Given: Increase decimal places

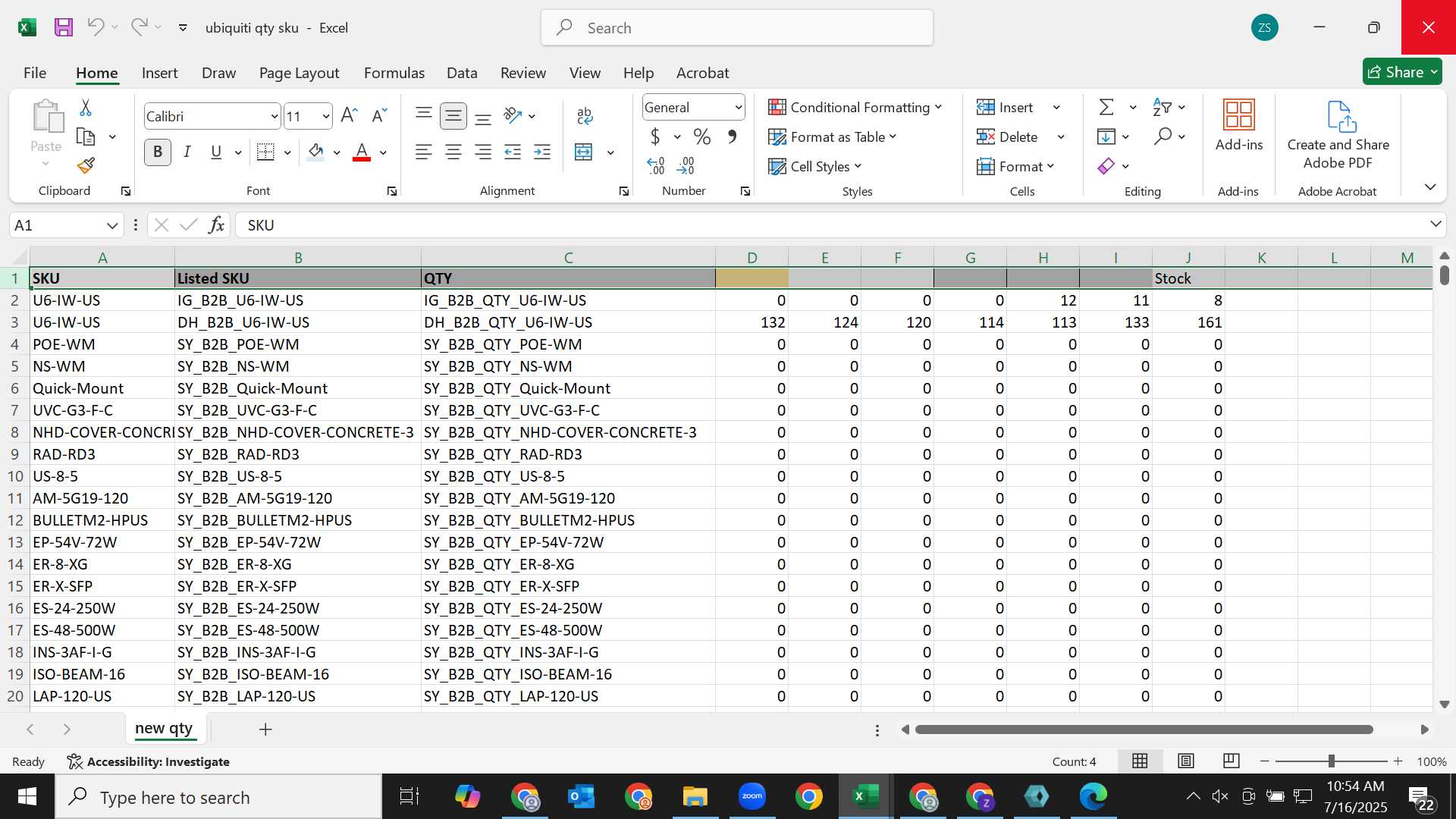Looking at the screenshot, I should click(656, 165).
